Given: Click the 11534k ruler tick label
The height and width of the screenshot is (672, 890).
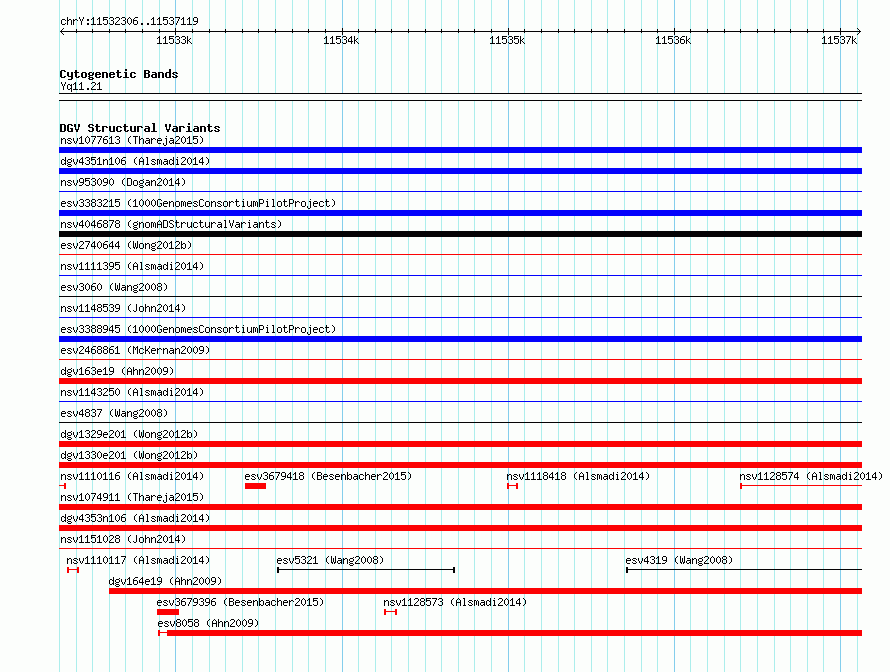Looking at the screenshot, I should [x=341, y=40].
